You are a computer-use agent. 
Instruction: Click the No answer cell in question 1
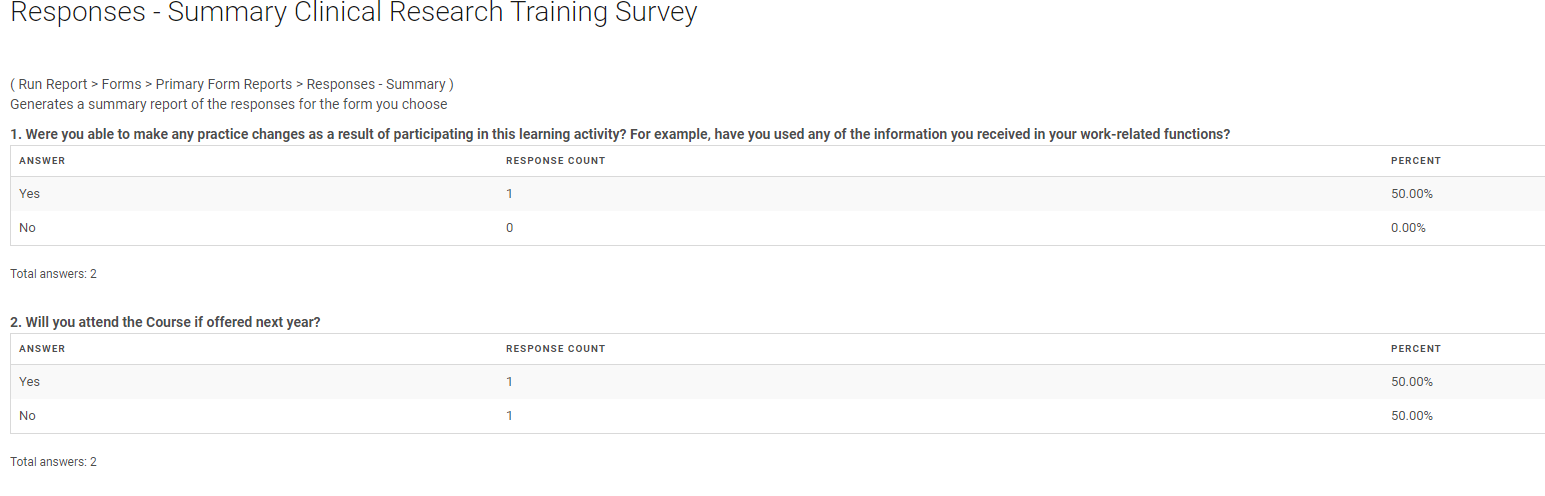[27, 228]
